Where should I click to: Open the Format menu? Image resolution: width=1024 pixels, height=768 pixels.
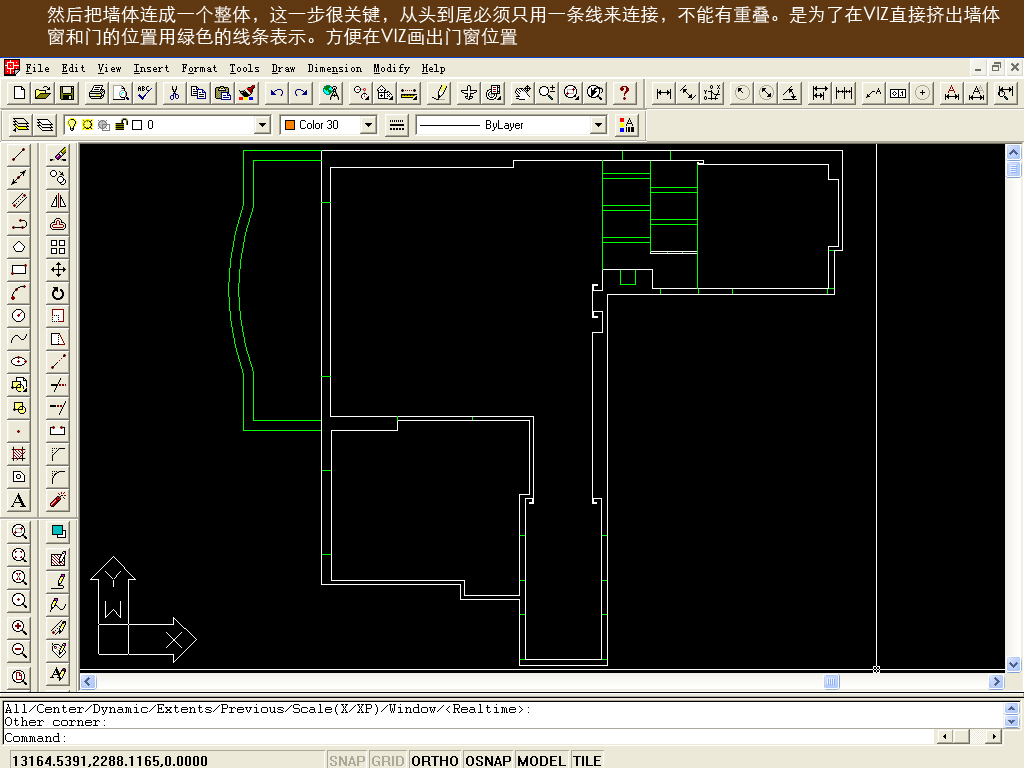click(199, 69)
